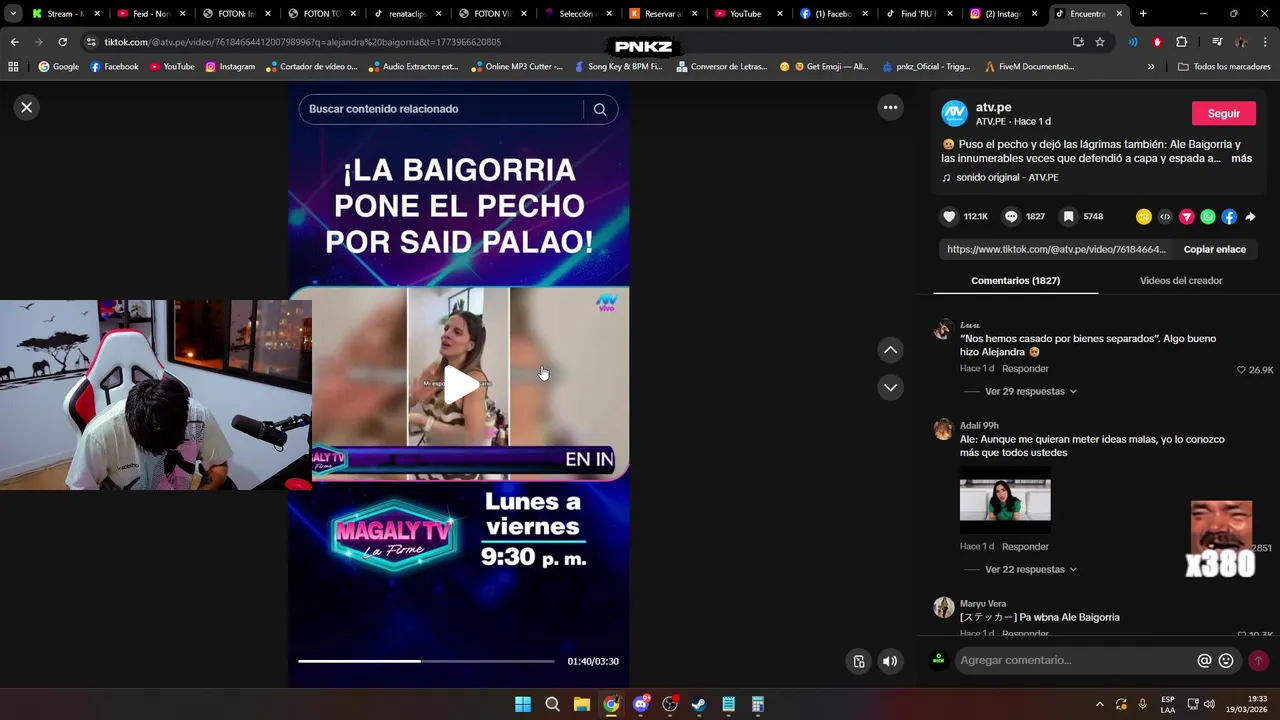Image resolution: width=1280 pixels, height=720 pixels.
Task: Open comments bubble icon with 1827
Action: [x=1011, y=216]
